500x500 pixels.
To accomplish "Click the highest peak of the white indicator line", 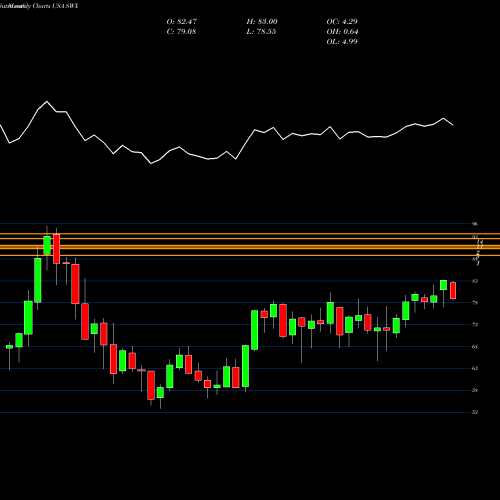I will (x=47, y=101).
